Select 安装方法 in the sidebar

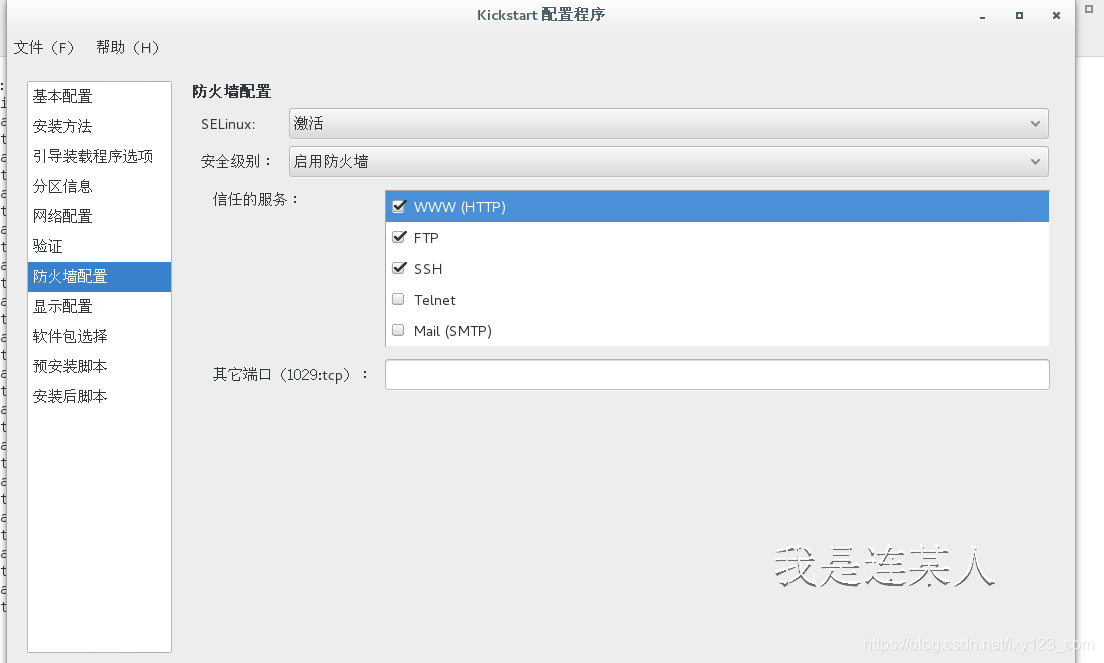click(99, 126)
